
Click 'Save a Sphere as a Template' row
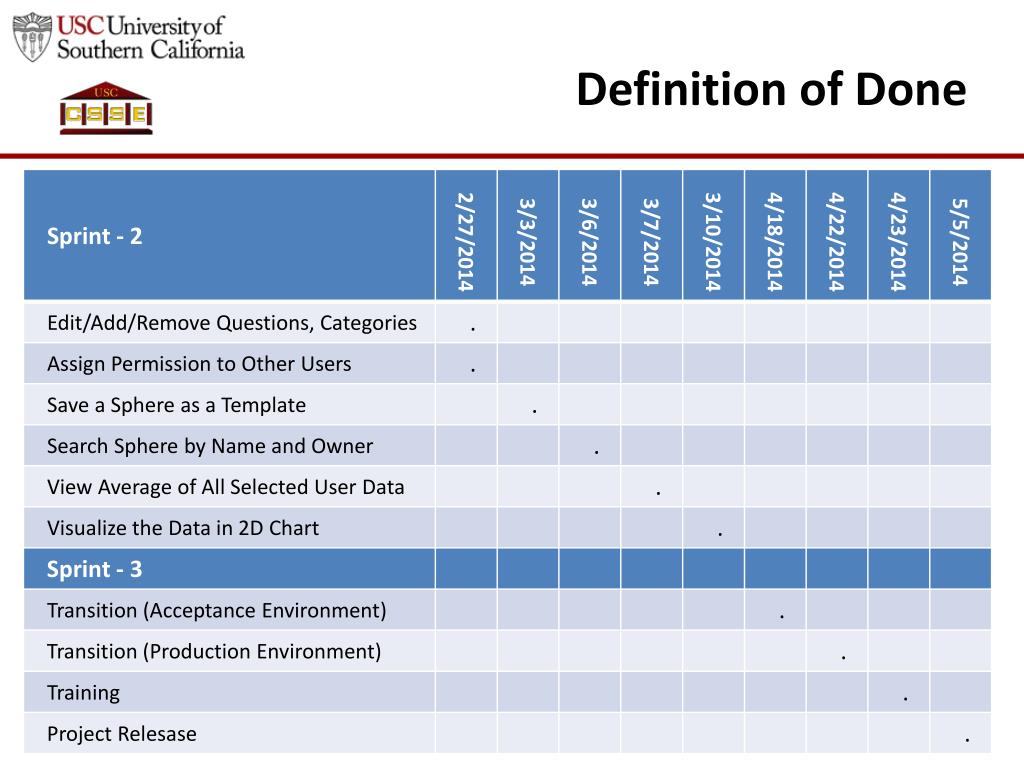(x=507, y=405)
